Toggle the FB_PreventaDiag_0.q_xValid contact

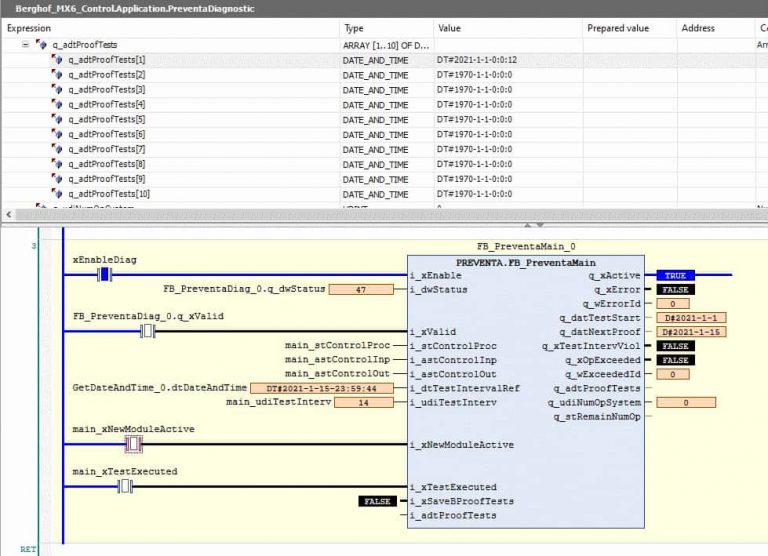147,331
